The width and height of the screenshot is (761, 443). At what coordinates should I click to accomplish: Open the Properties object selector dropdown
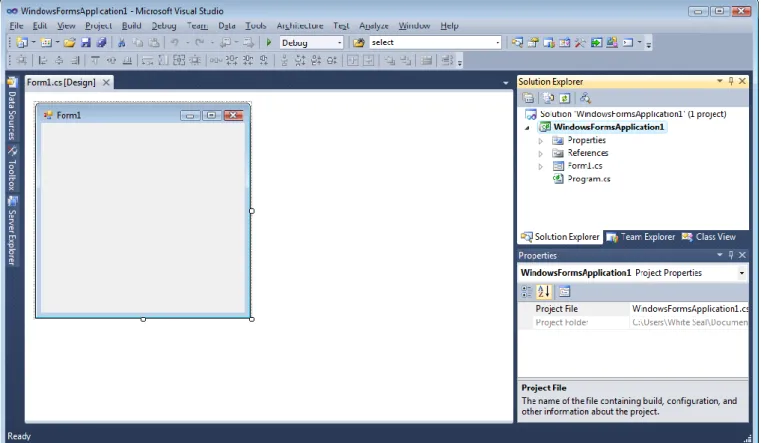click(x=742, y=273)
